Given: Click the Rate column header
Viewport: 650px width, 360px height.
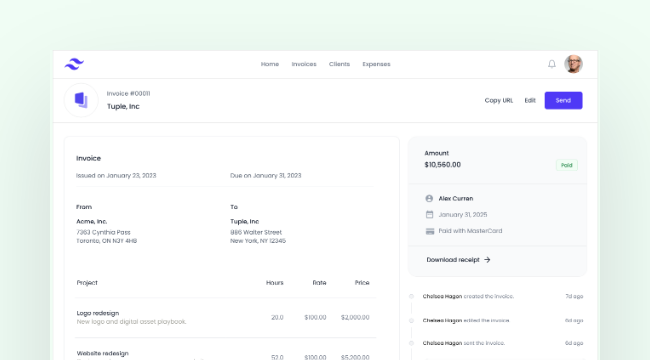Looking at the screenshot, I should 319,283.
